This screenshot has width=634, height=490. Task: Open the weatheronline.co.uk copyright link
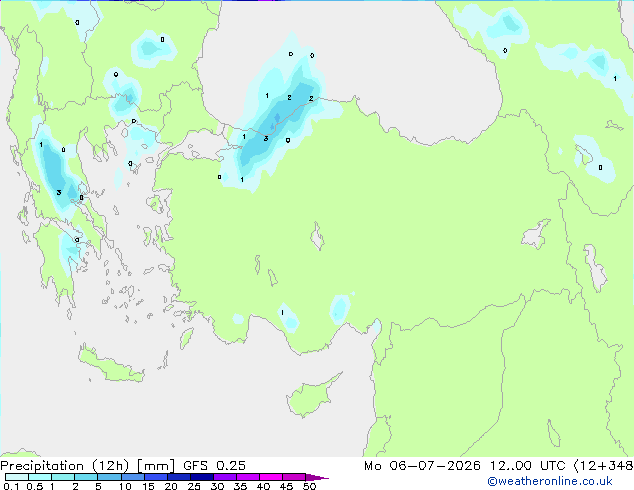coord(550,481)
